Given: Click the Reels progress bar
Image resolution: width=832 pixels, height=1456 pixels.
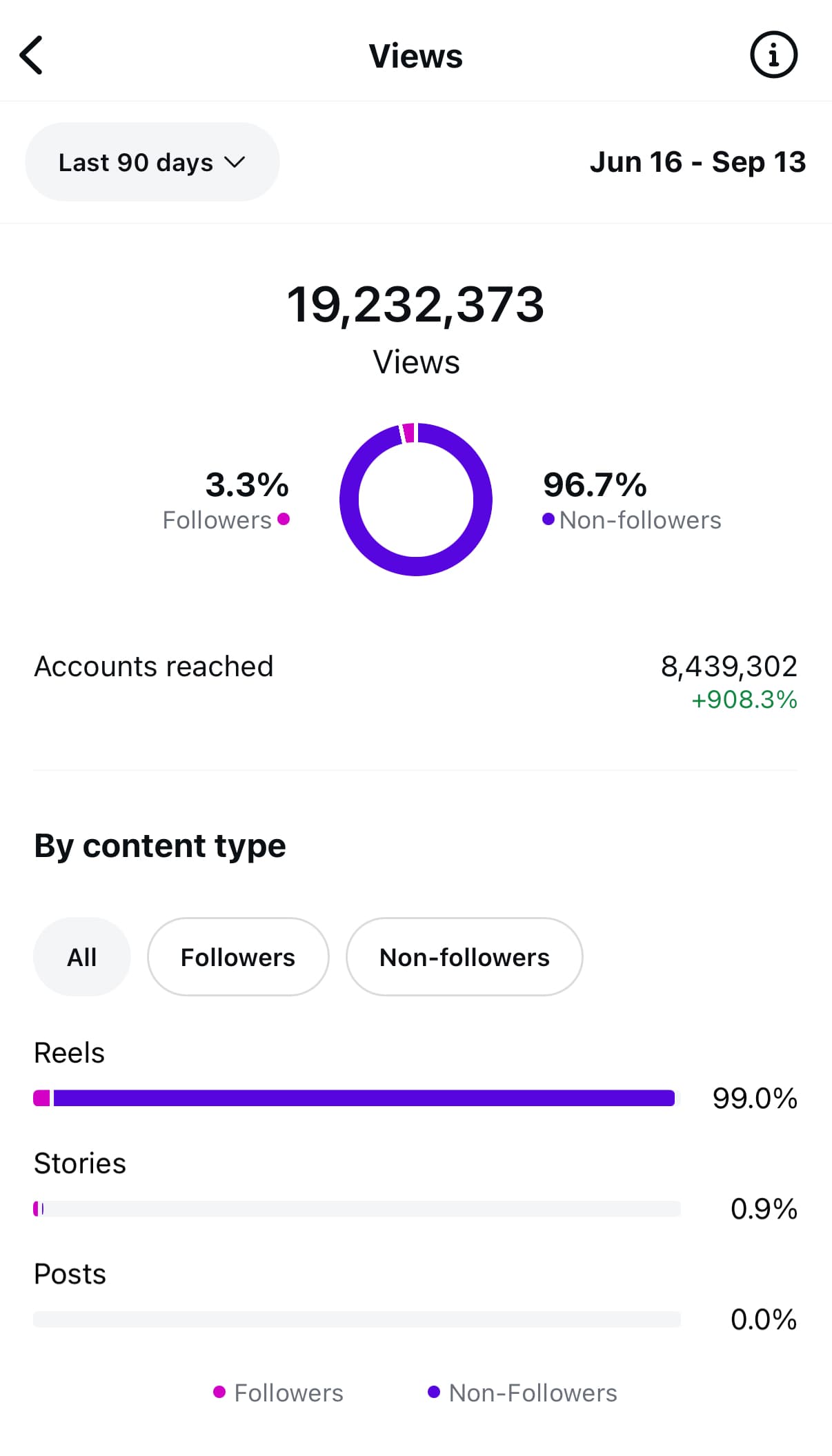Looking at the screenshot, I should click(x=356, y=1098).
